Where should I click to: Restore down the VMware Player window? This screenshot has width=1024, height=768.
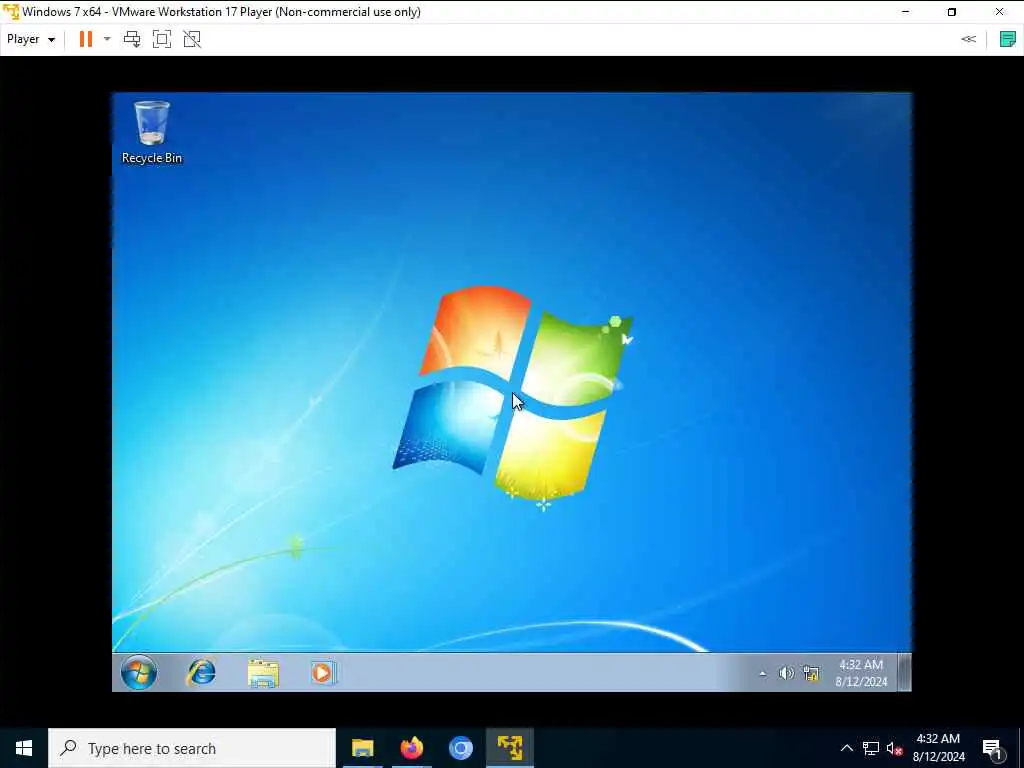click(x=952, y=12)
